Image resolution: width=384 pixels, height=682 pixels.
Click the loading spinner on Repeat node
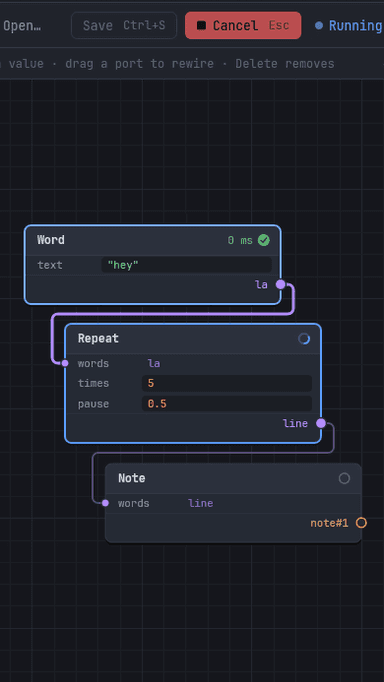click(x=304, y=339)
